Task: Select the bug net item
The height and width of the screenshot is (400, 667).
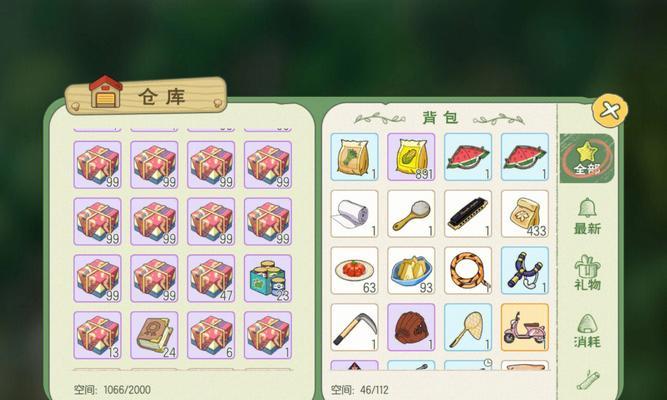Action: (468, 327)
